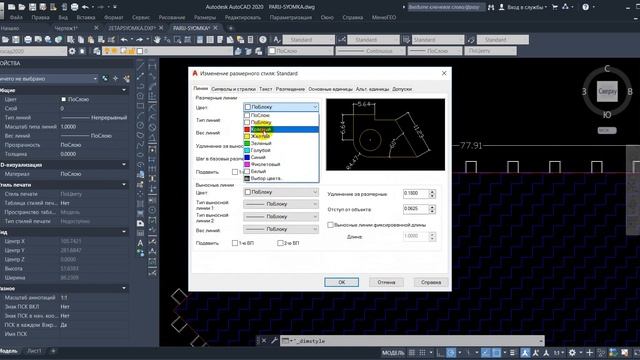
Task: Toggle Snap mode in the status bar
Action: pyautogui.click(x=422, y=353)
